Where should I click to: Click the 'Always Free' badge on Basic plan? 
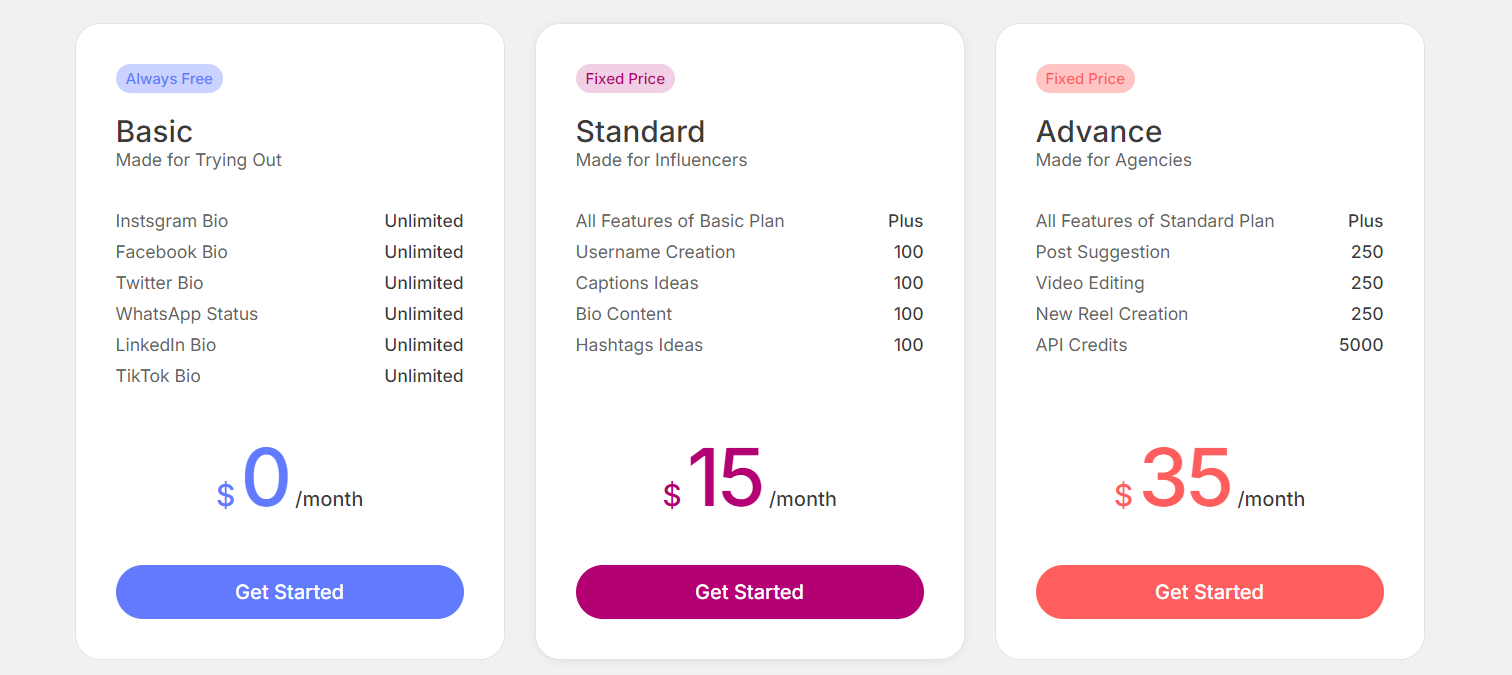pyautogui.click(x=169, y=78)
